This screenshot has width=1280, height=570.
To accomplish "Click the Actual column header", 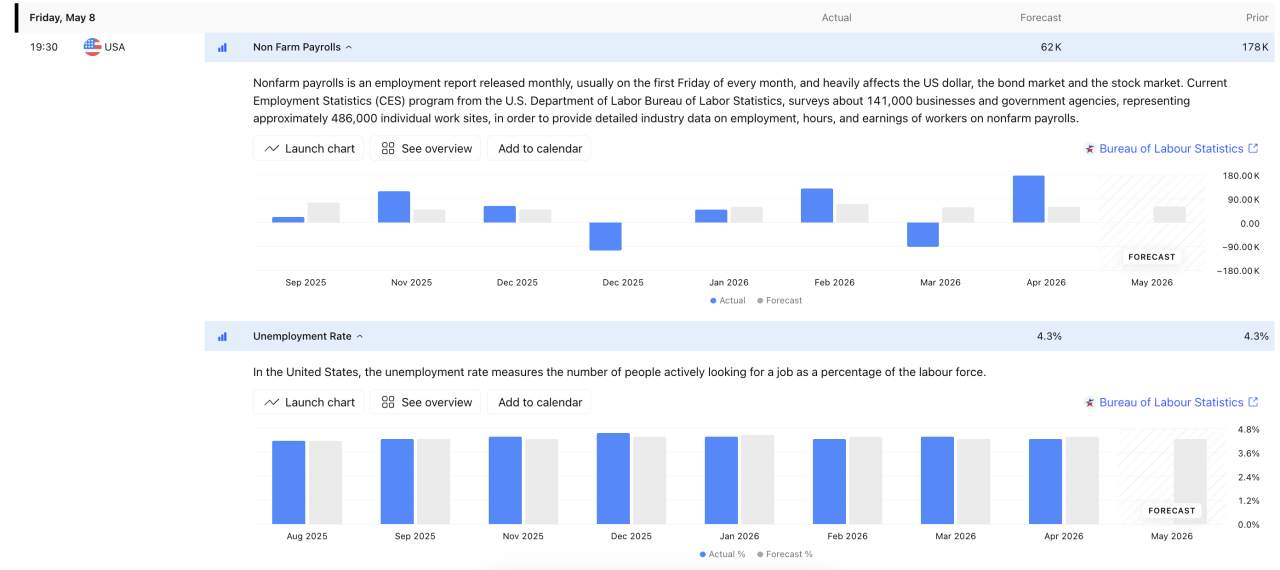I will (x=836, y=18).
